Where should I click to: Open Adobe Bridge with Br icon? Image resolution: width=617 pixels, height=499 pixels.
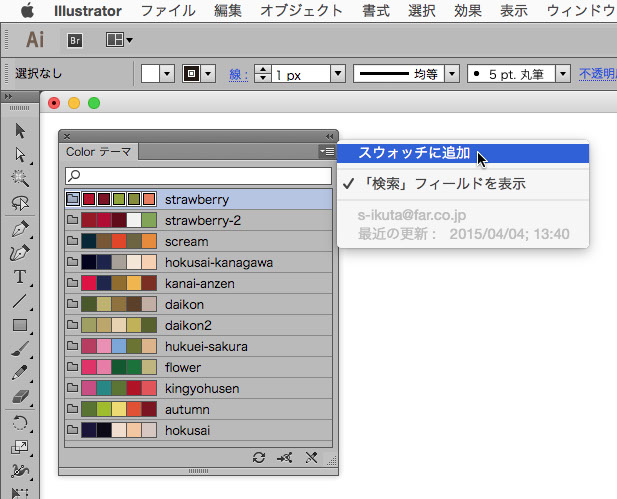(75, 40)
